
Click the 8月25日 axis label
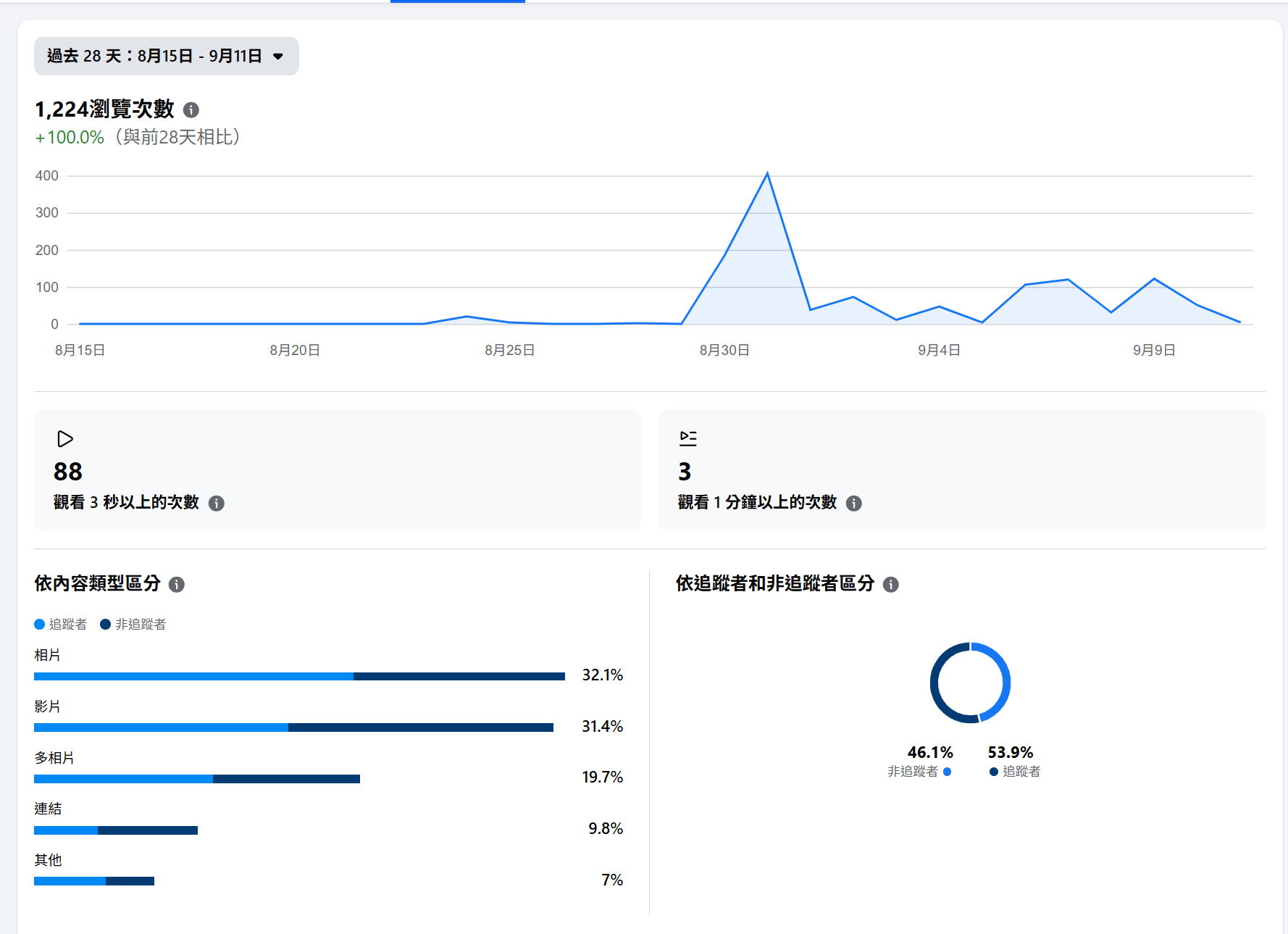[x=510, y=350]
